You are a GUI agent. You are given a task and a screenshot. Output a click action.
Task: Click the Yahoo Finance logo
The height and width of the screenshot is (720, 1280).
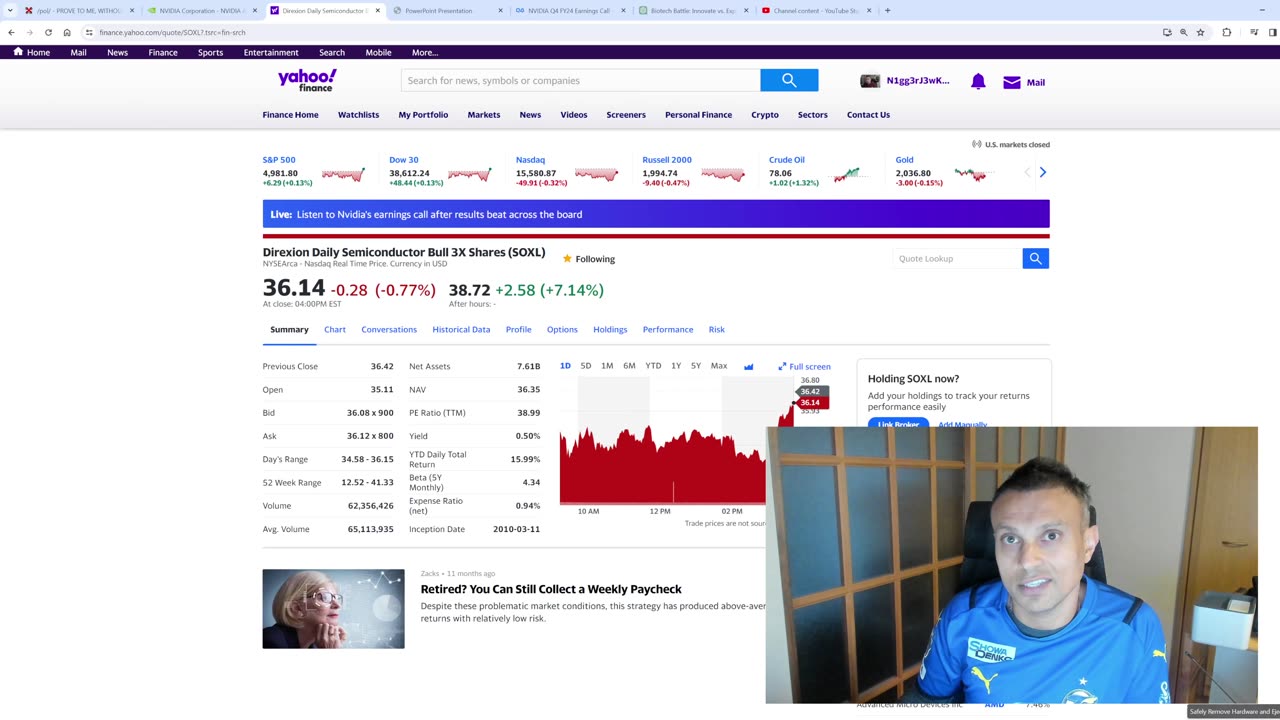click(307, 80)
